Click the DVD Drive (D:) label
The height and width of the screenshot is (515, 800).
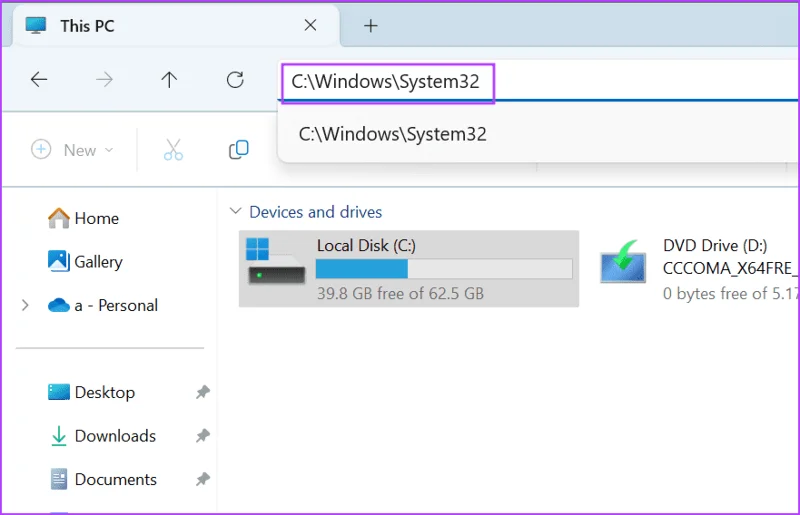point(715,246)
